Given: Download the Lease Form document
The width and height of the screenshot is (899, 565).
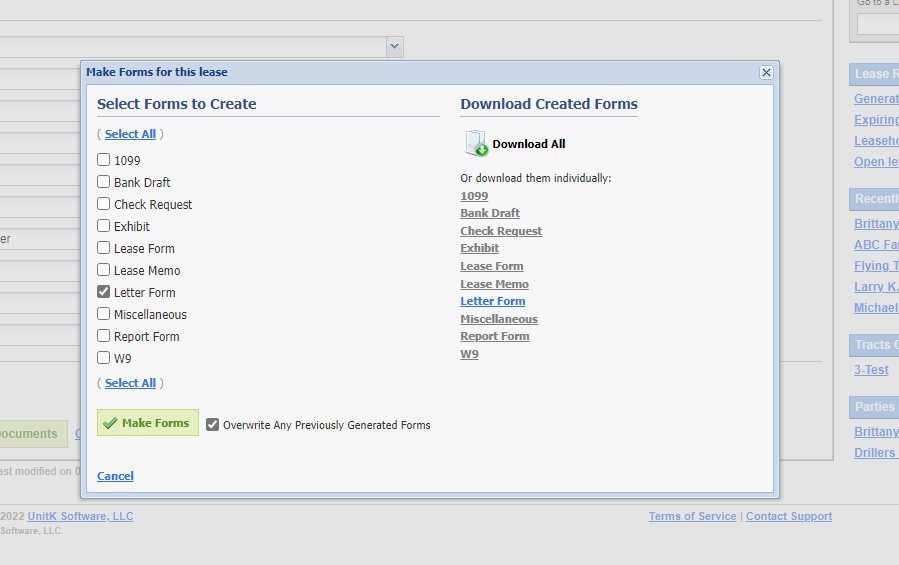Looking at the screenshot, I should [x=492, y=266].
